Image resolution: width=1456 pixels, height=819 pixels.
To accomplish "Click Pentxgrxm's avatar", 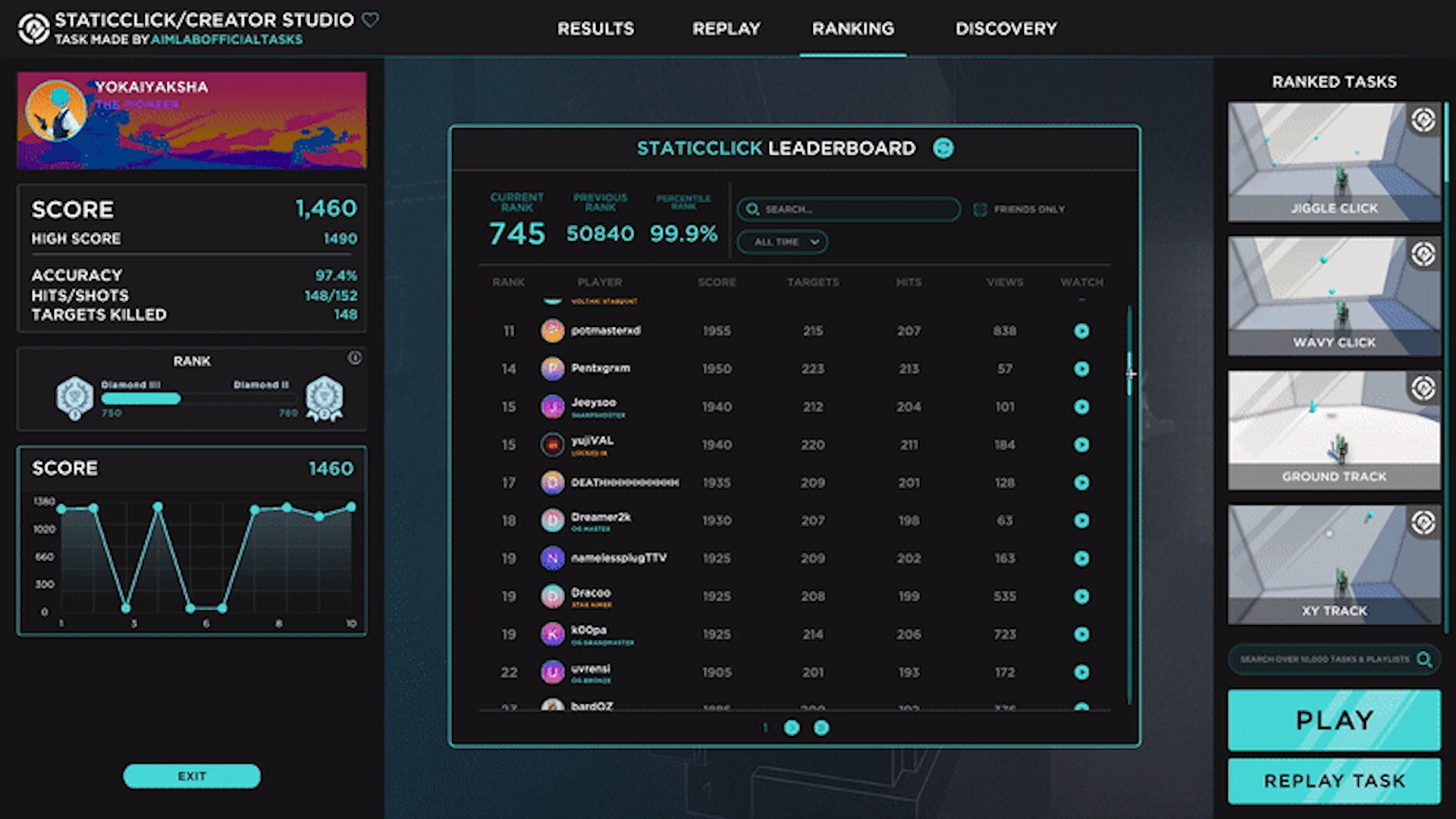I will (553, 369).
